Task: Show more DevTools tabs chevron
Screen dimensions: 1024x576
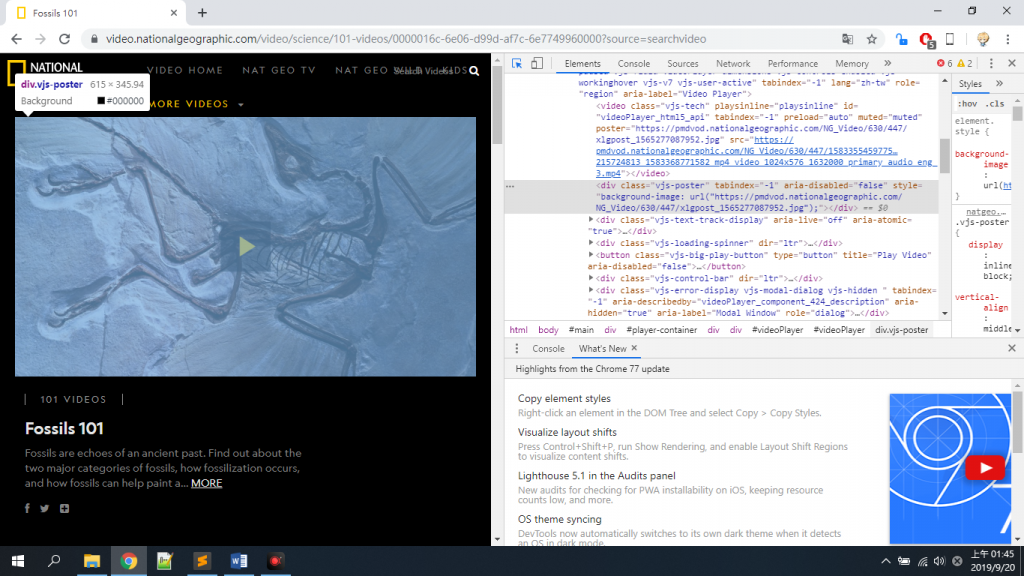Action: pyautogui.click(x=888, y=63)
